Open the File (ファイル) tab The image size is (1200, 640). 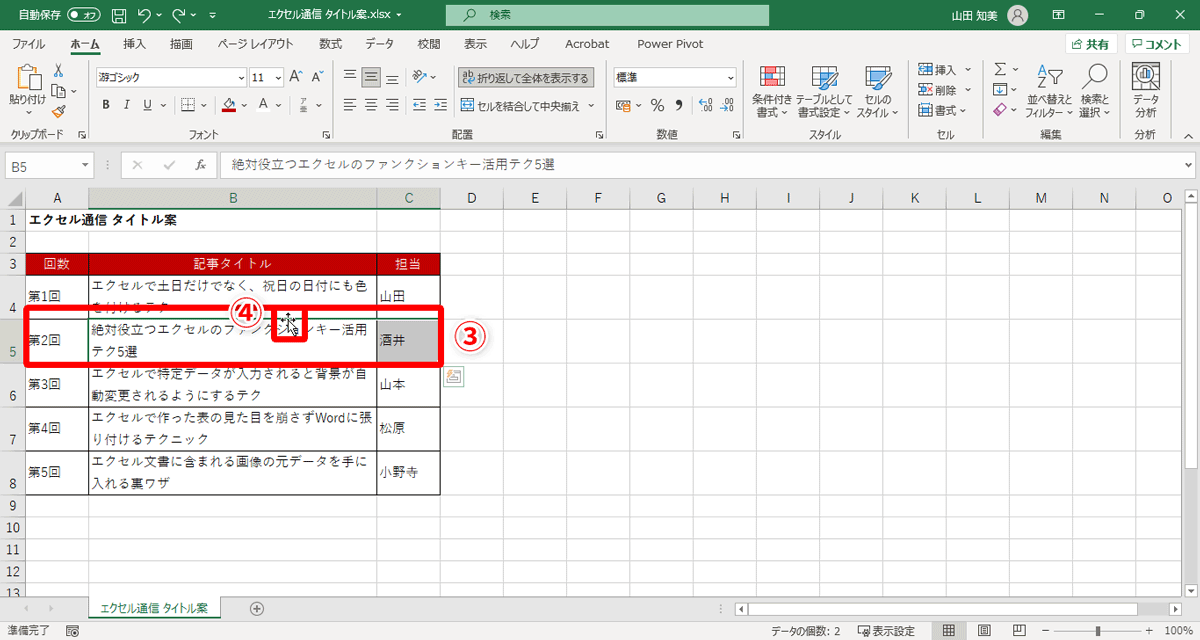28,44
